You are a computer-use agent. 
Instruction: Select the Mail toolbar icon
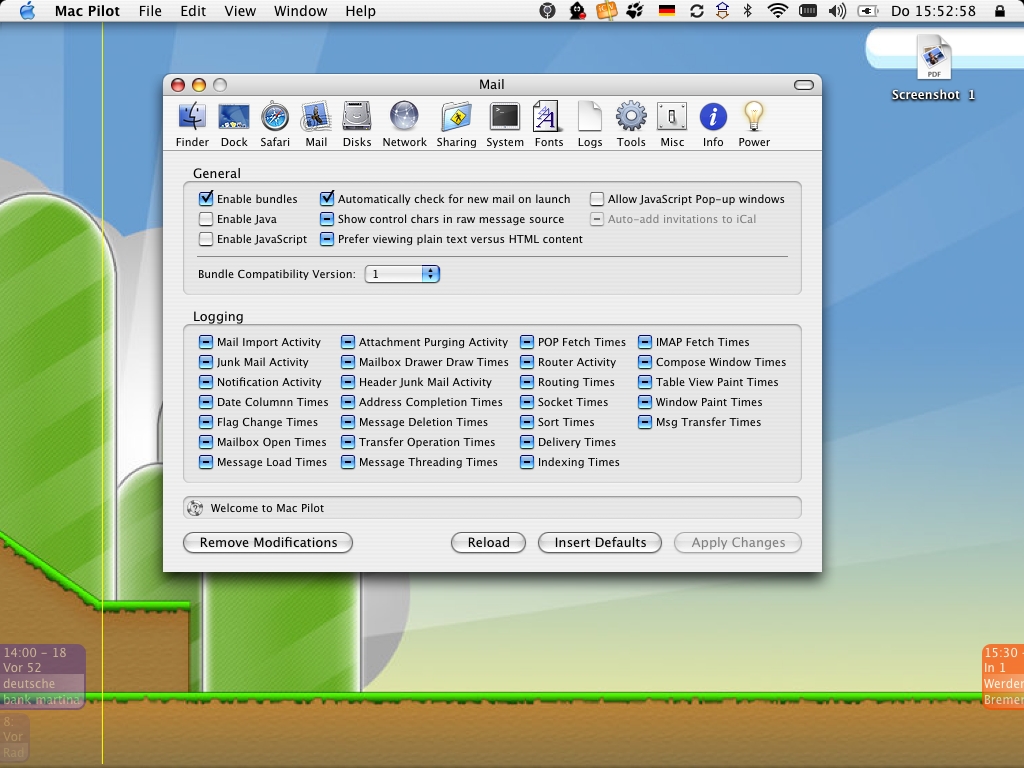point(316,125)
